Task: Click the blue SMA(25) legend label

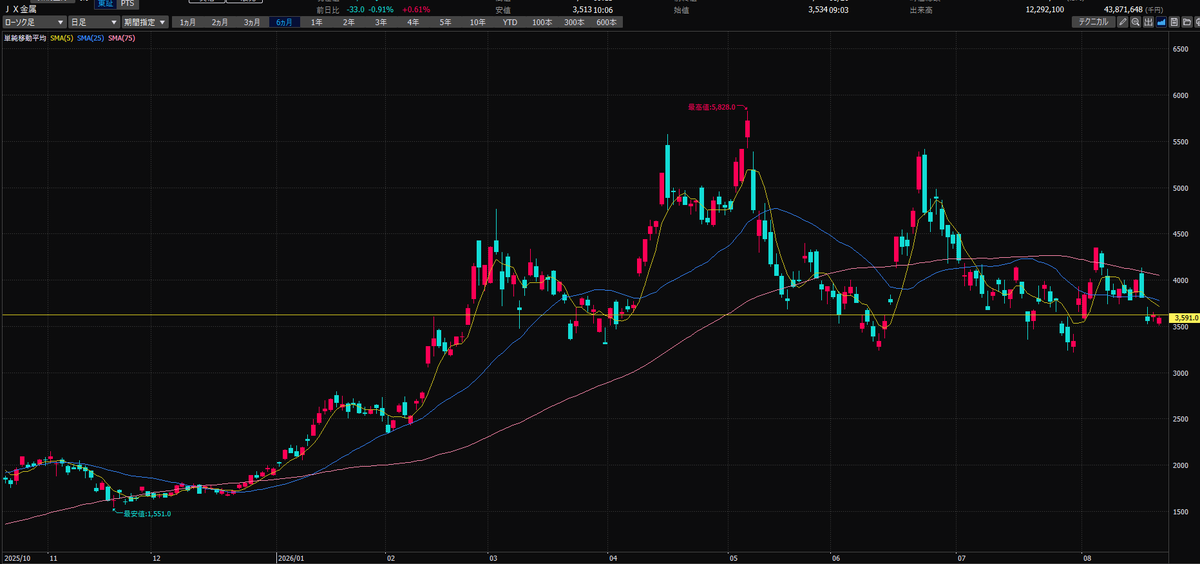Action: point(91,38)
